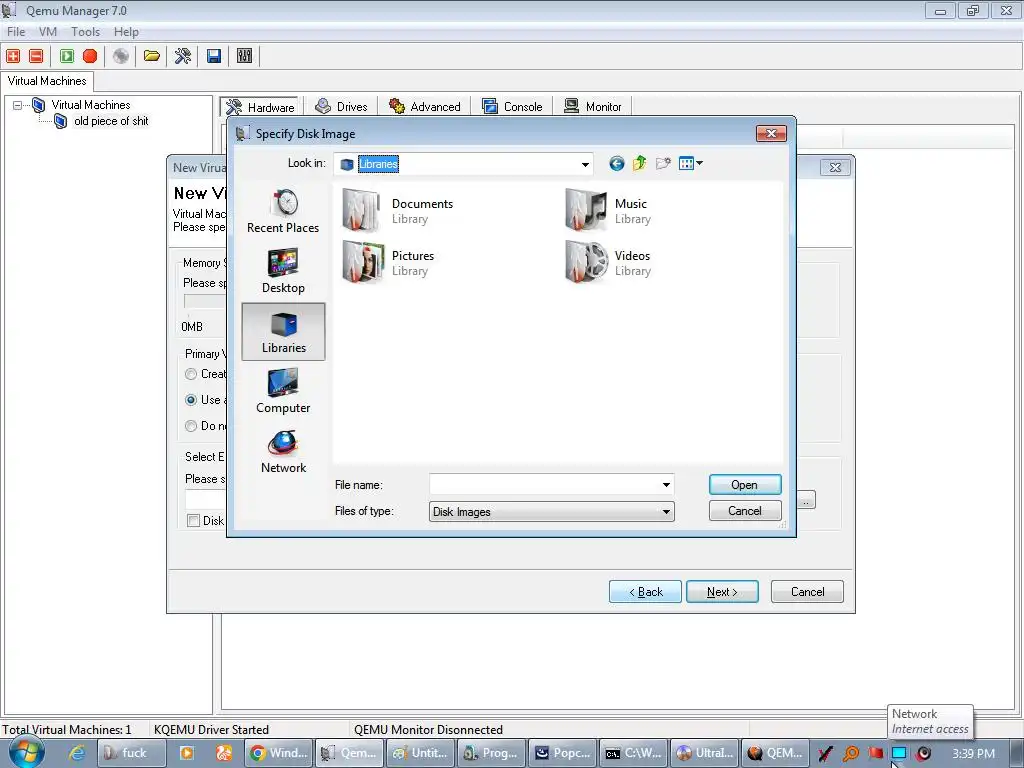The height and width of the screenshot is (768, 1024).
Task: Switch to the Console tab
Action: (x=513, y=106)
